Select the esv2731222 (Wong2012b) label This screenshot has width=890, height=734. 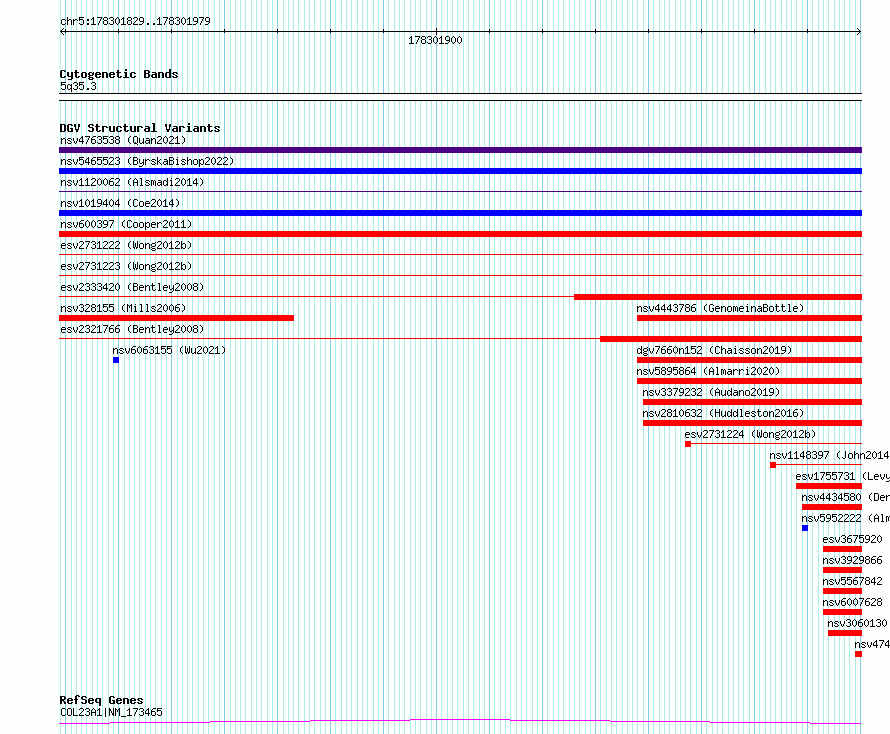click(x=126, y=245)
